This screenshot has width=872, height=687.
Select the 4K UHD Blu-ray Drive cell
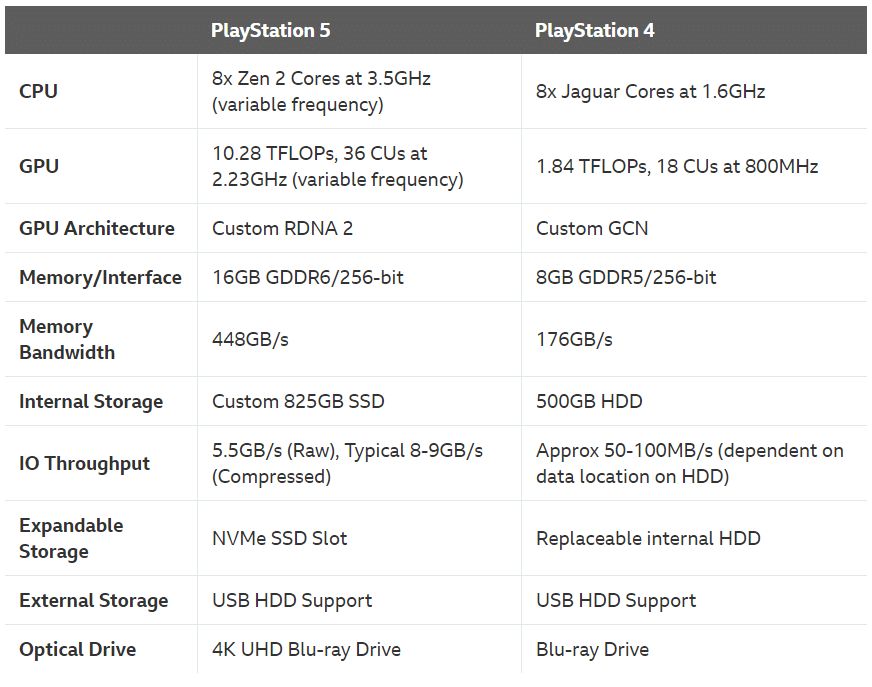tap(306, 649)
